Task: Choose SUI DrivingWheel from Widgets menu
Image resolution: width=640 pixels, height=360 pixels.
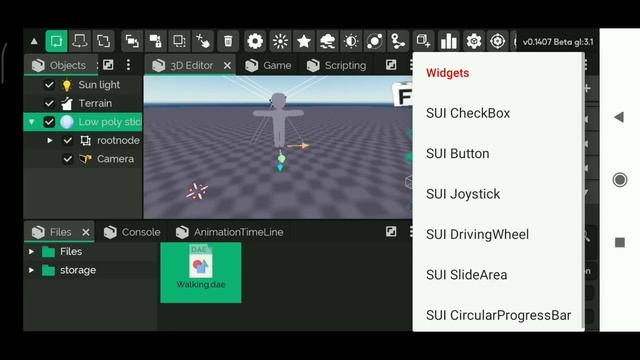Action: point(498,234)
